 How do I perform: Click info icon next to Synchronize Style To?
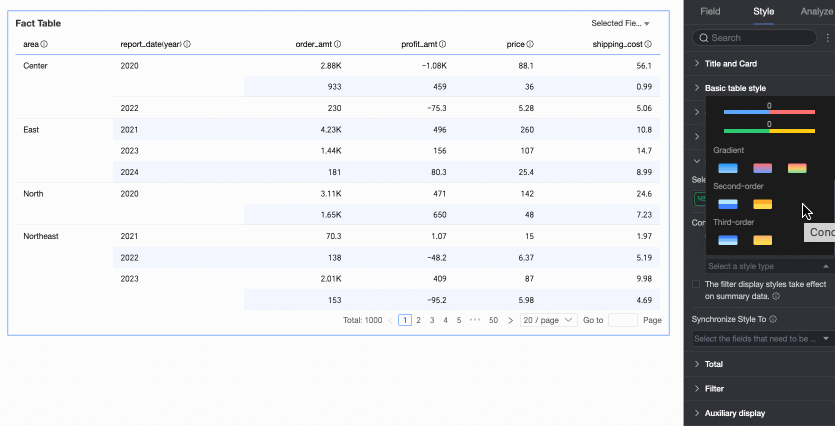pyautogui.click(x=773, y=320)
